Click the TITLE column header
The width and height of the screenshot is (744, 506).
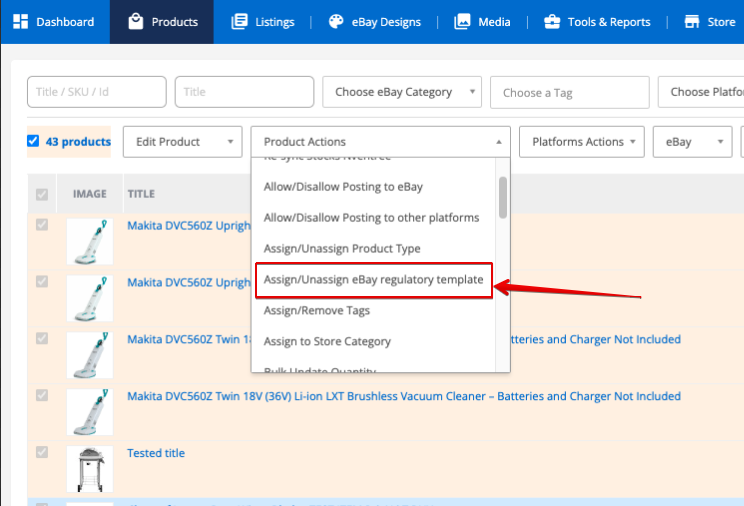pos(141,194)
